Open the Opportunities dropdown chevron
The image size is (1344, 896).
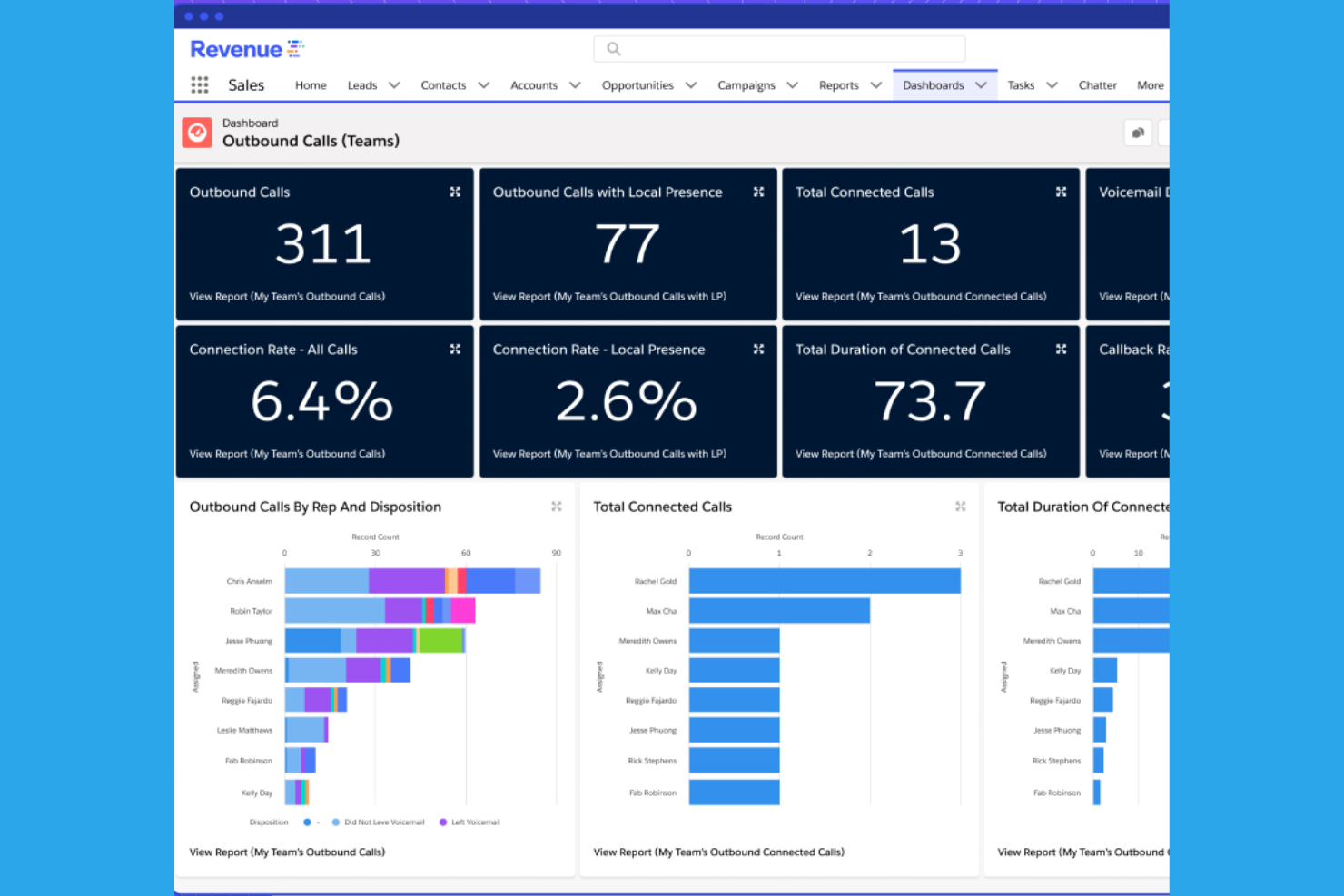691,85
